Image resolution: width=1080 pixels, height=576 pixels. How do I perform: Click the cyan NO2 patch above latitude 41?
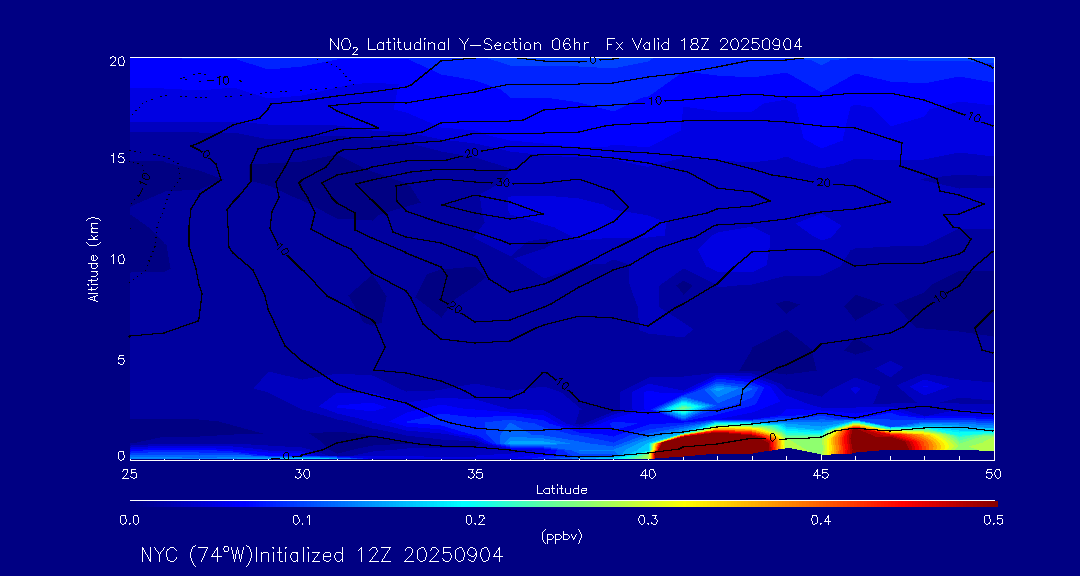[x=685, y=407]
